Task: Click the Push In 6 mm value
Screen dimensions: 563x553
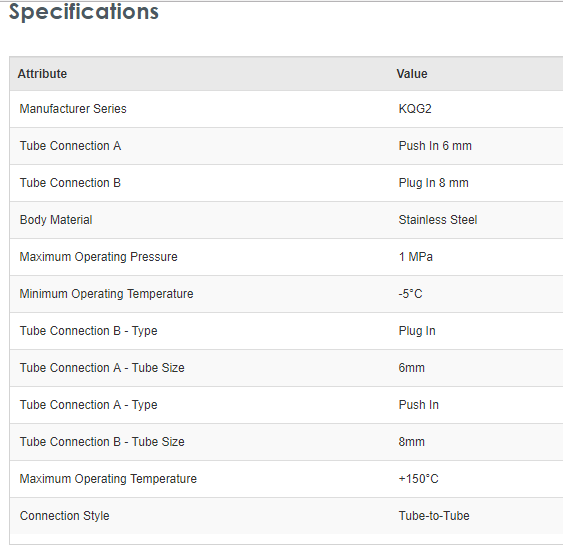Action: pos(435,145)
